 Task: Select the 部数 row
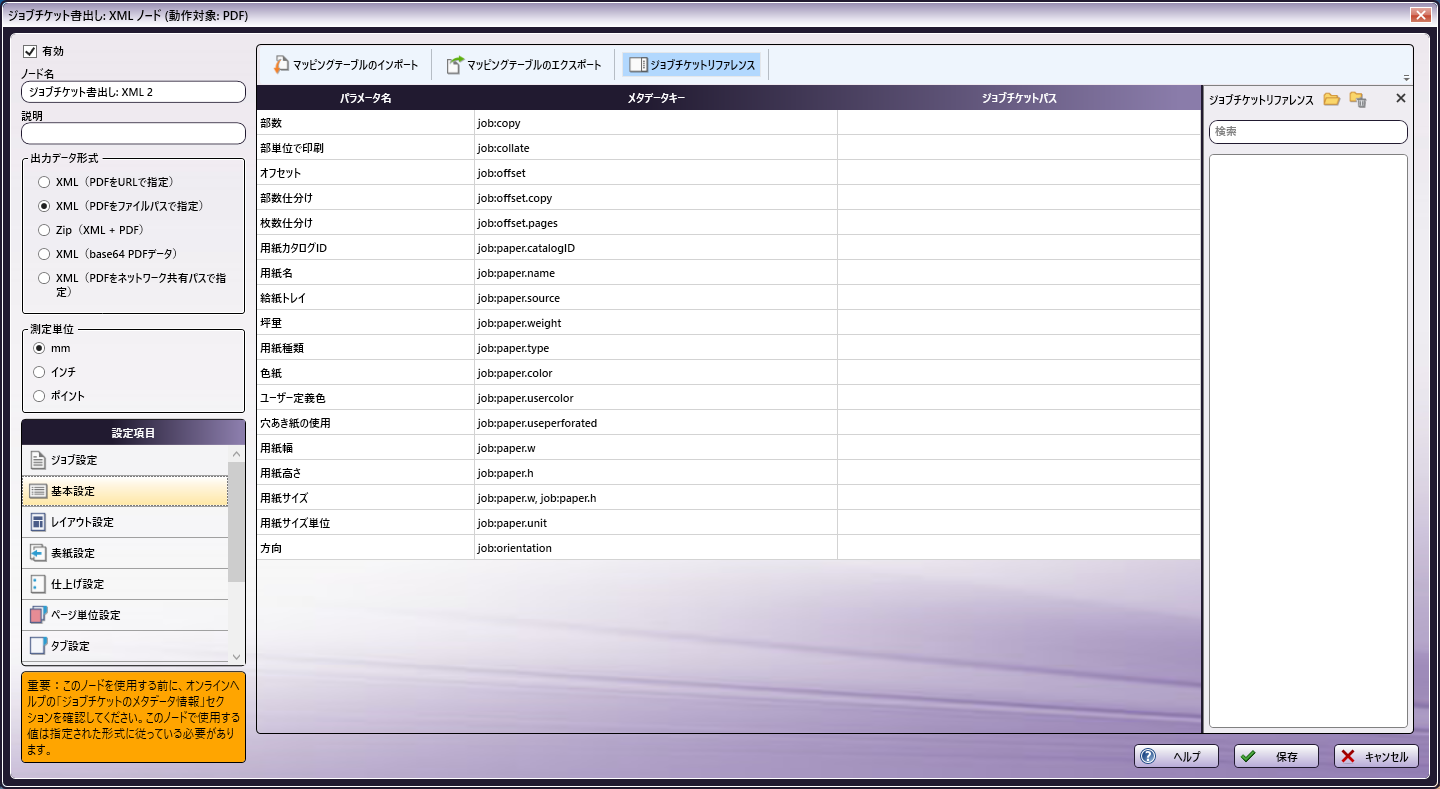(729, 123)
